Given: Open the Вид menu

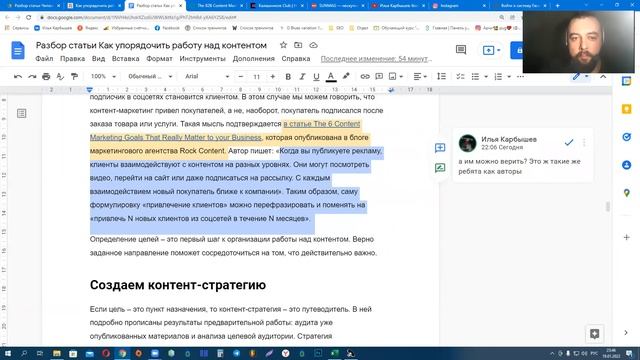Looking at the screenshot, I should click(98, 59).
